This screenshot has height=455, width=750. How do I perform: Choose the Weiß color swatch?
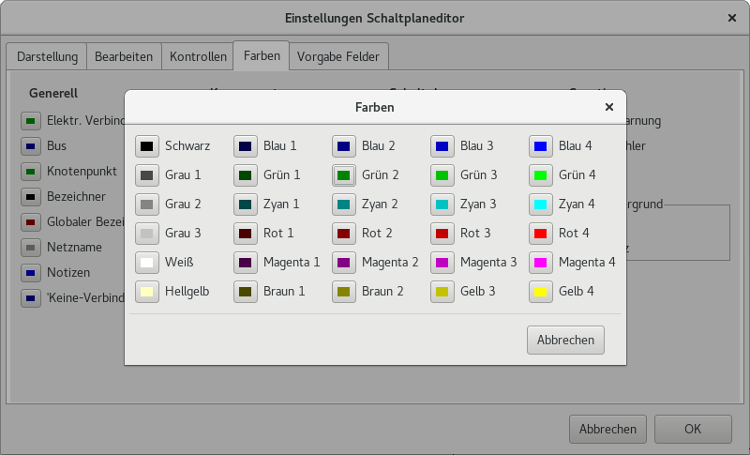[147, 263]
